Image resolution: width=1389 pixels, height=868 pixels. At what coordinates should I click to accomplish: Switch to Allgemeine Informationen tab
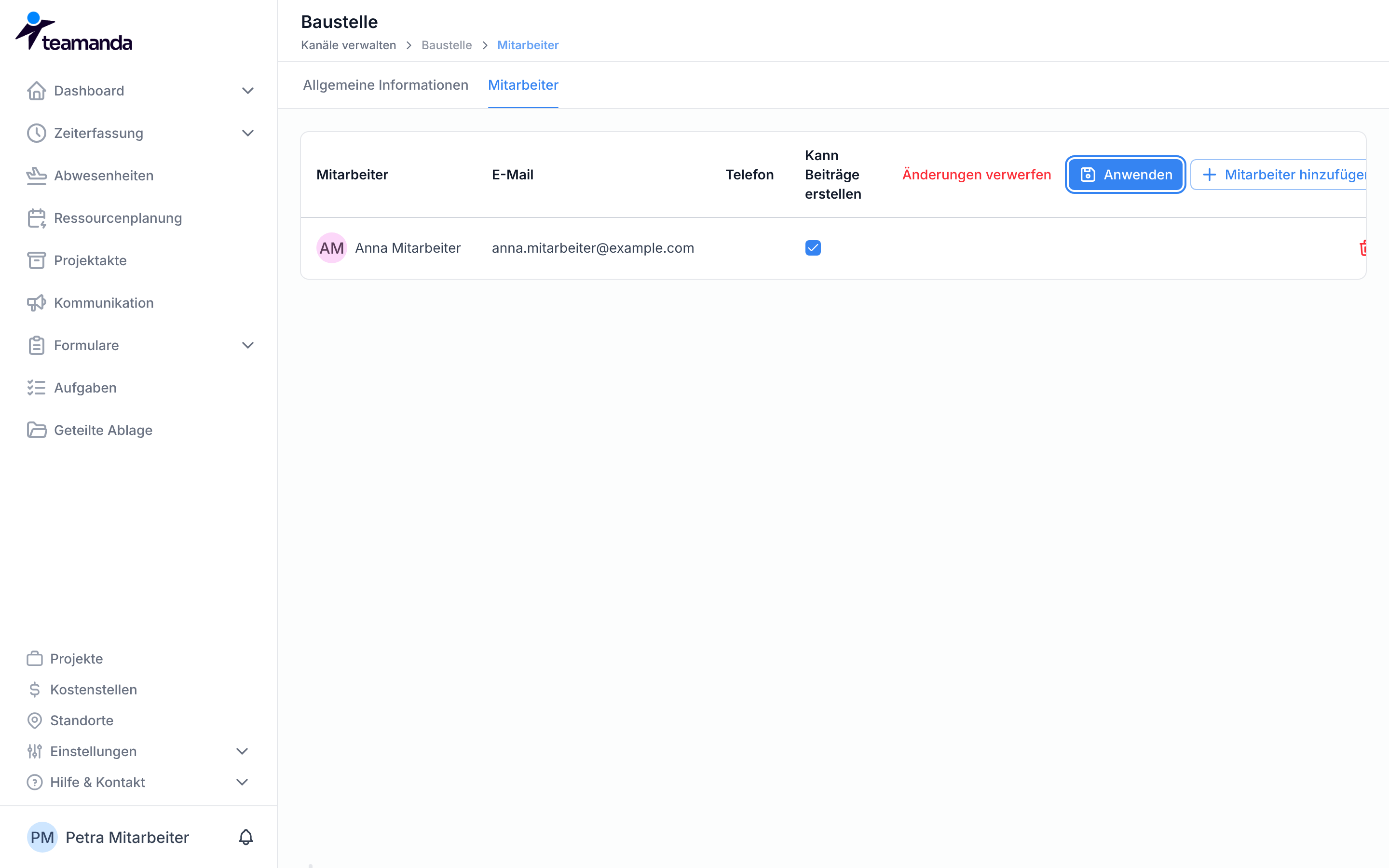[386, 85]
